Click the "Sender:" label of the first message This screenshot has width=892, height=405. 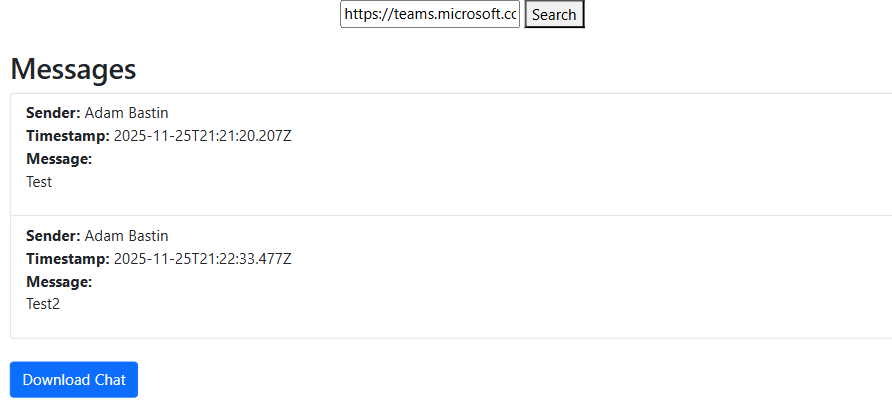(53, 112)
